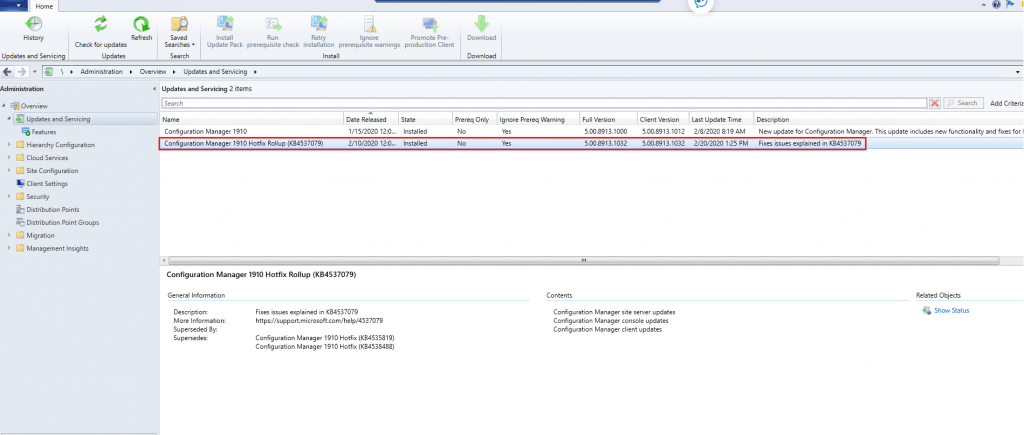Expand the Migration folder
The image size is (1024, 435).
[10, 235]
